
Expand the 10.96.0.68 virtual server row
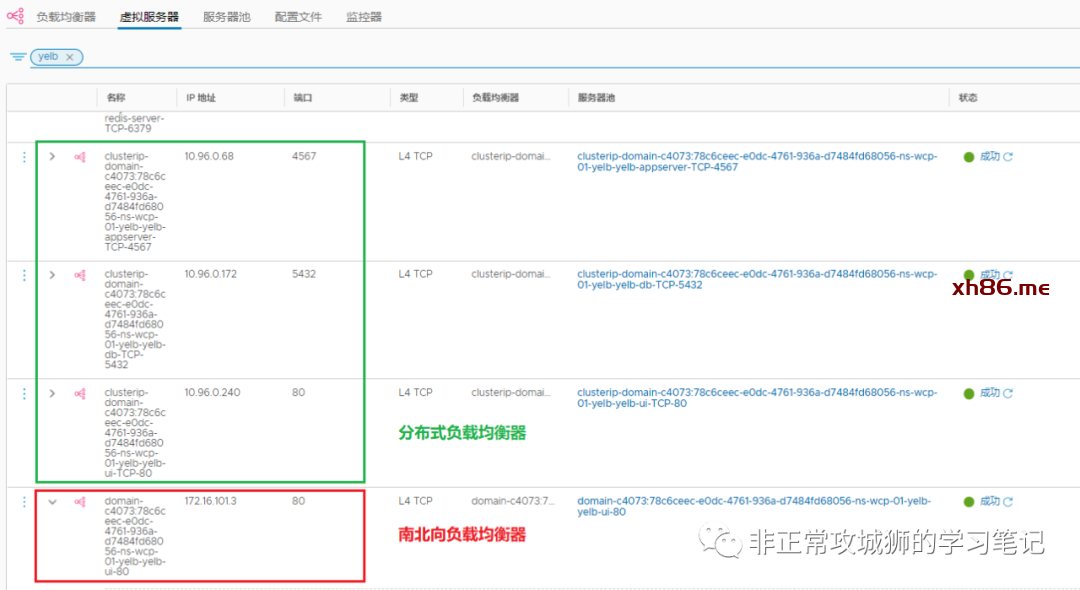click(x=53, y=157)
